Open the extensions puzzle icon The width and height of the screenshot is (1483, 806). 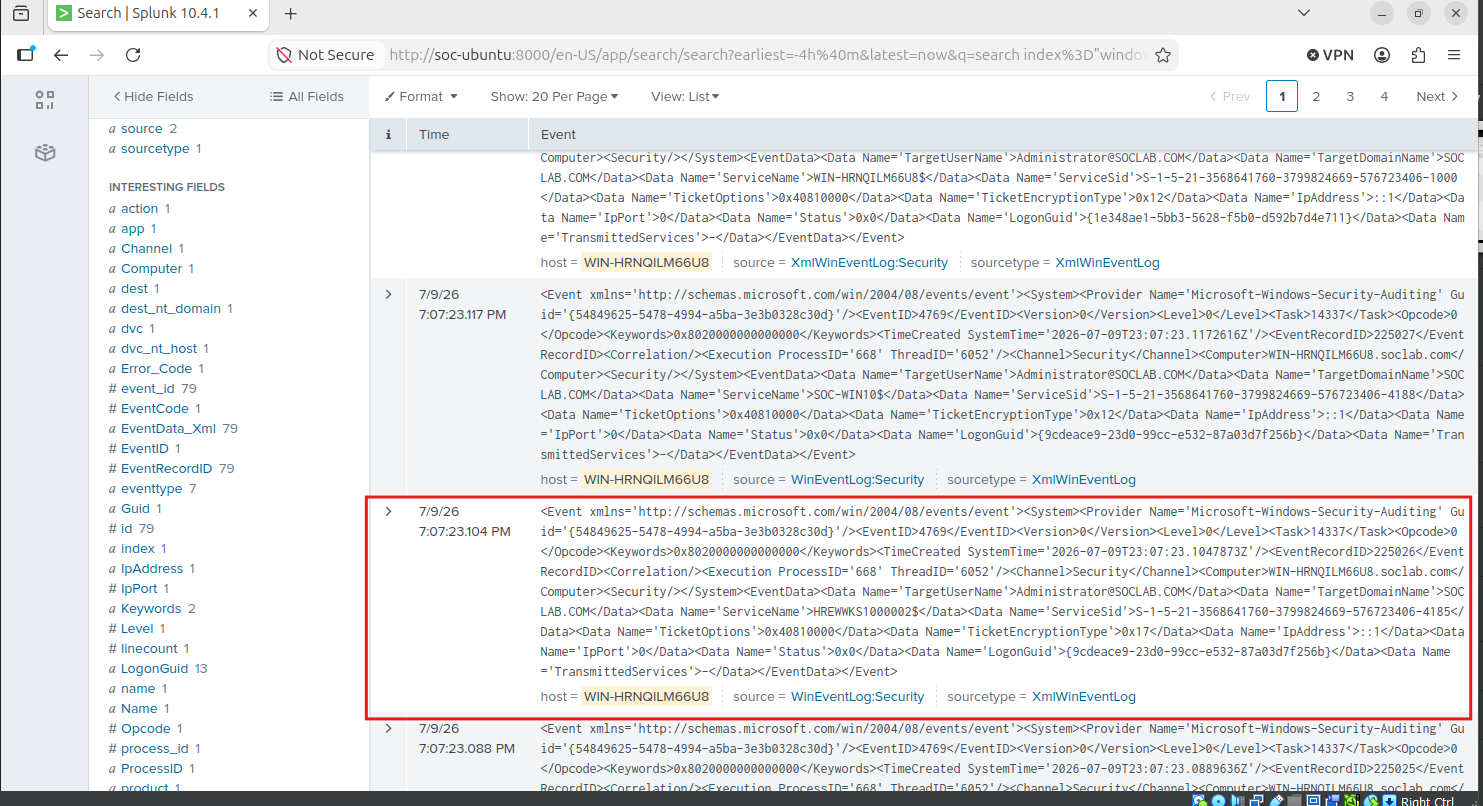[x=1418, y=55]
